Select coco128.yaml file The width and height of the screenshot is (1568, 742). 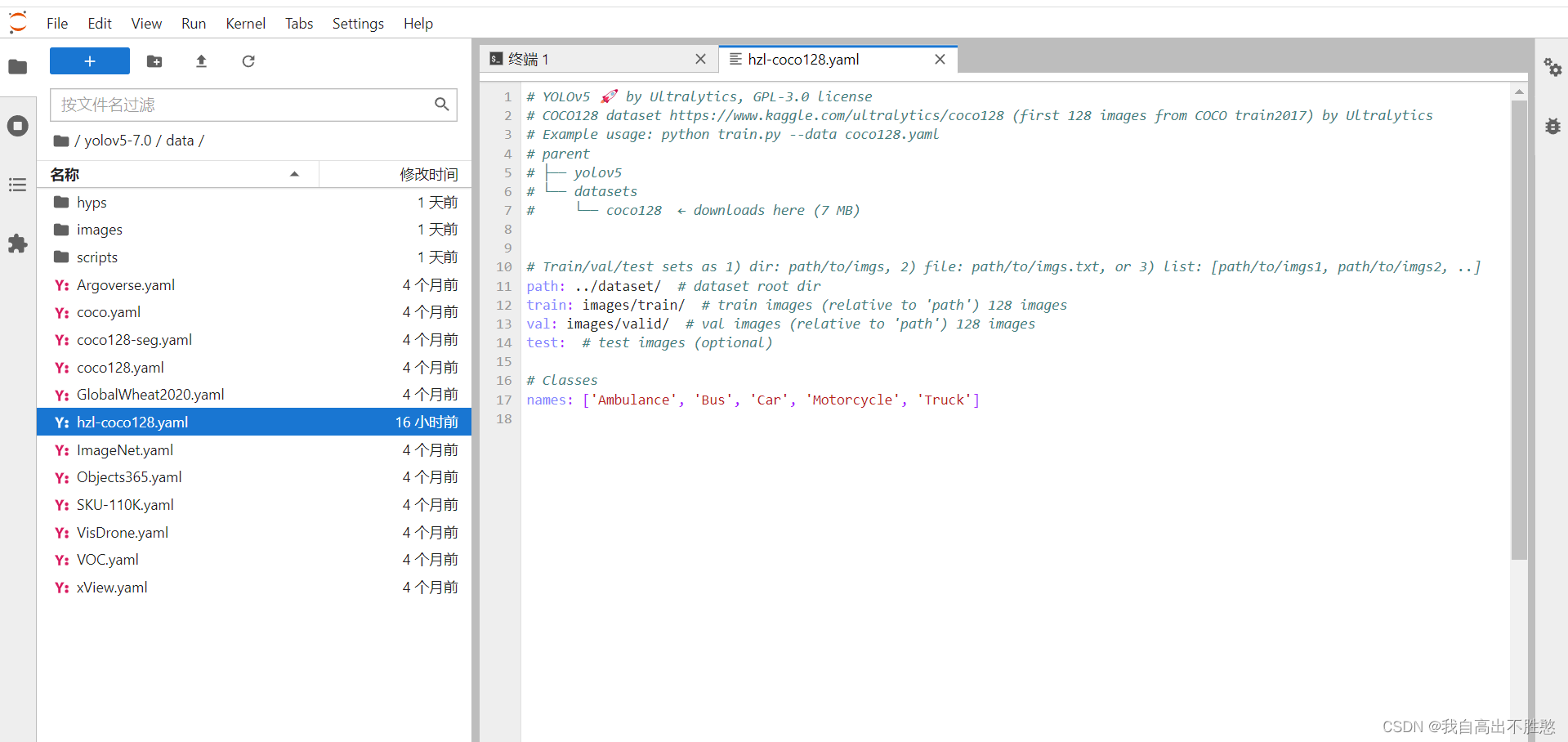coord(254,368)
